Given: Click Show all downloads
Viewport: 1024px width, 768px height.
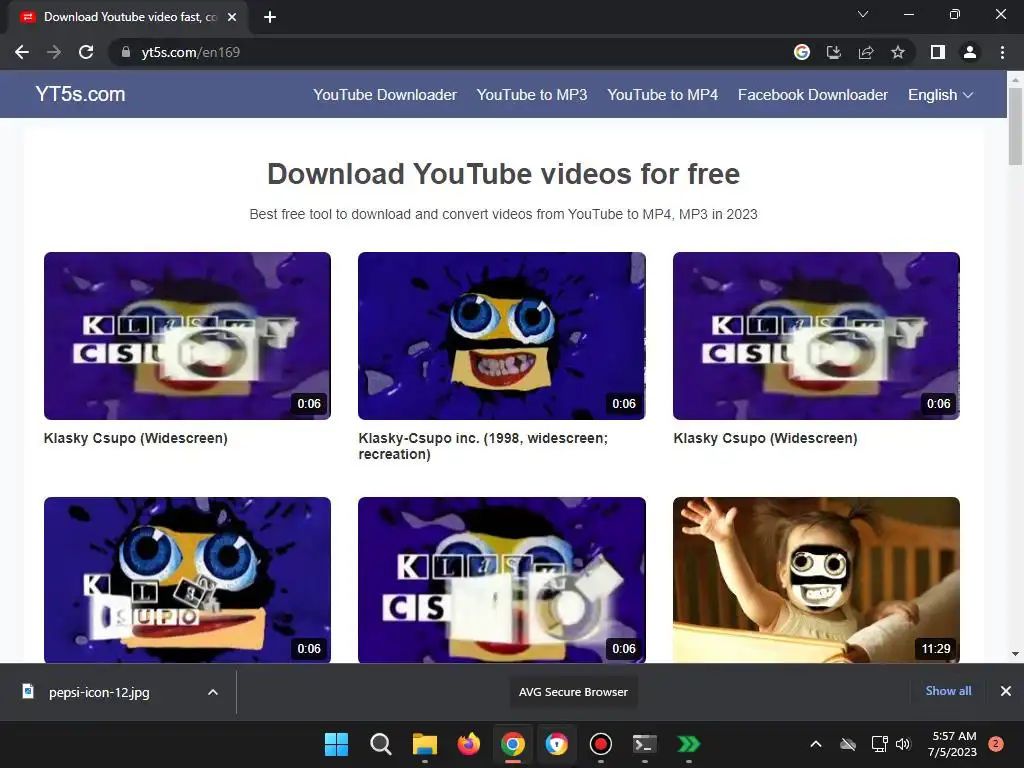Looking at the screenshot, I should 948,691.
